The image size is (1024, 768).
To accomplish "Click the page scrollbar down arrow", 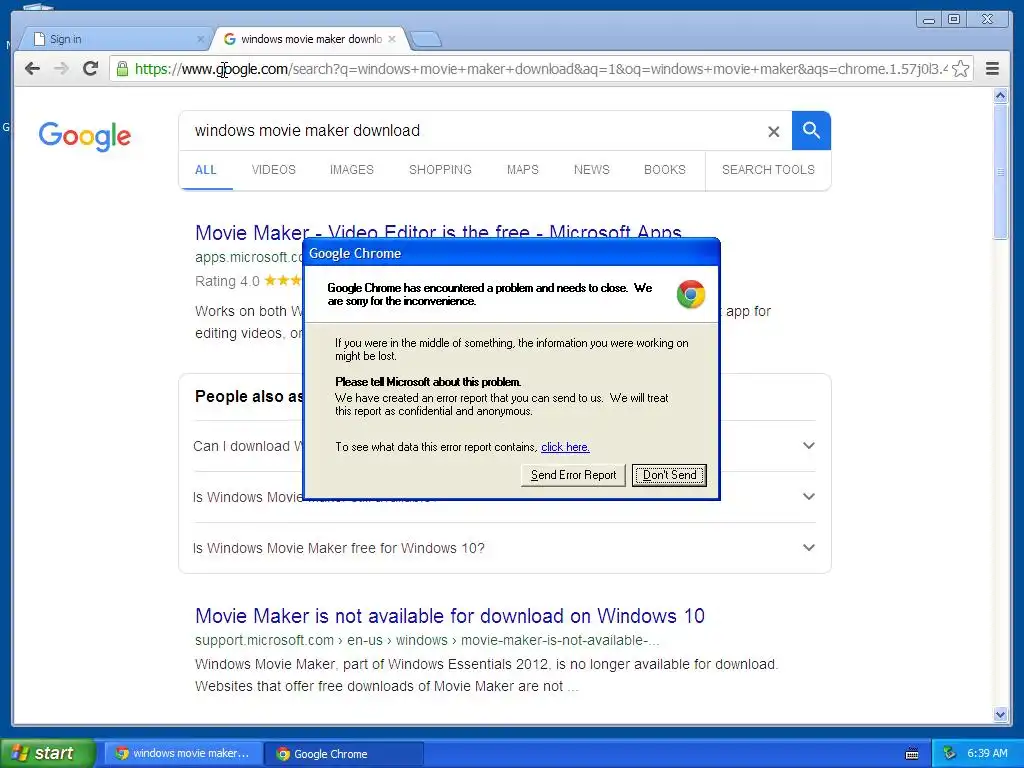I will point(1000,714).
